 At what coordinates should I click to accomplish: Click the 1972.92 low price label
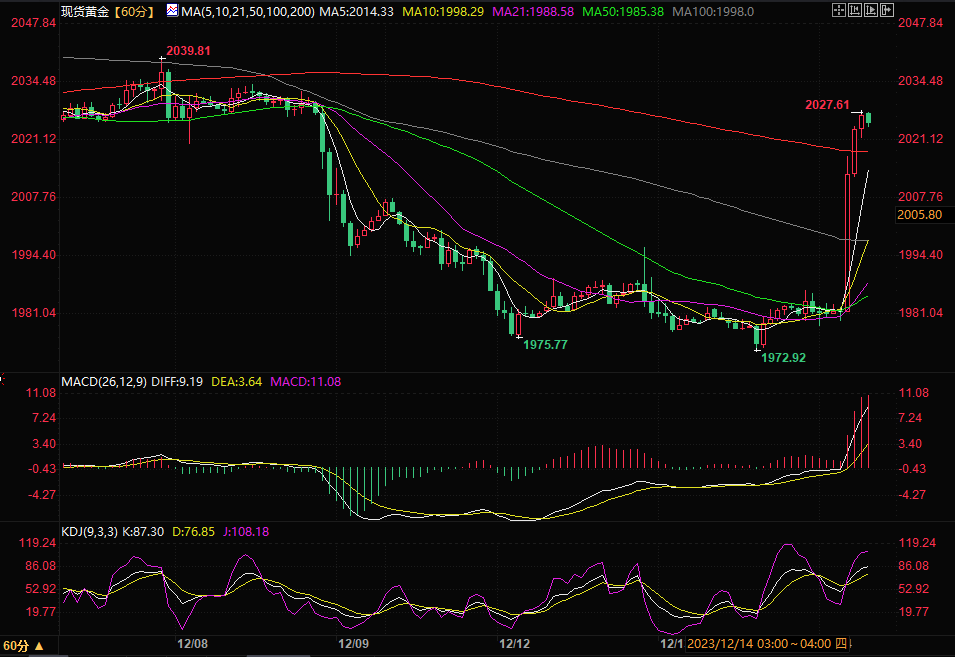coord(783,357)
